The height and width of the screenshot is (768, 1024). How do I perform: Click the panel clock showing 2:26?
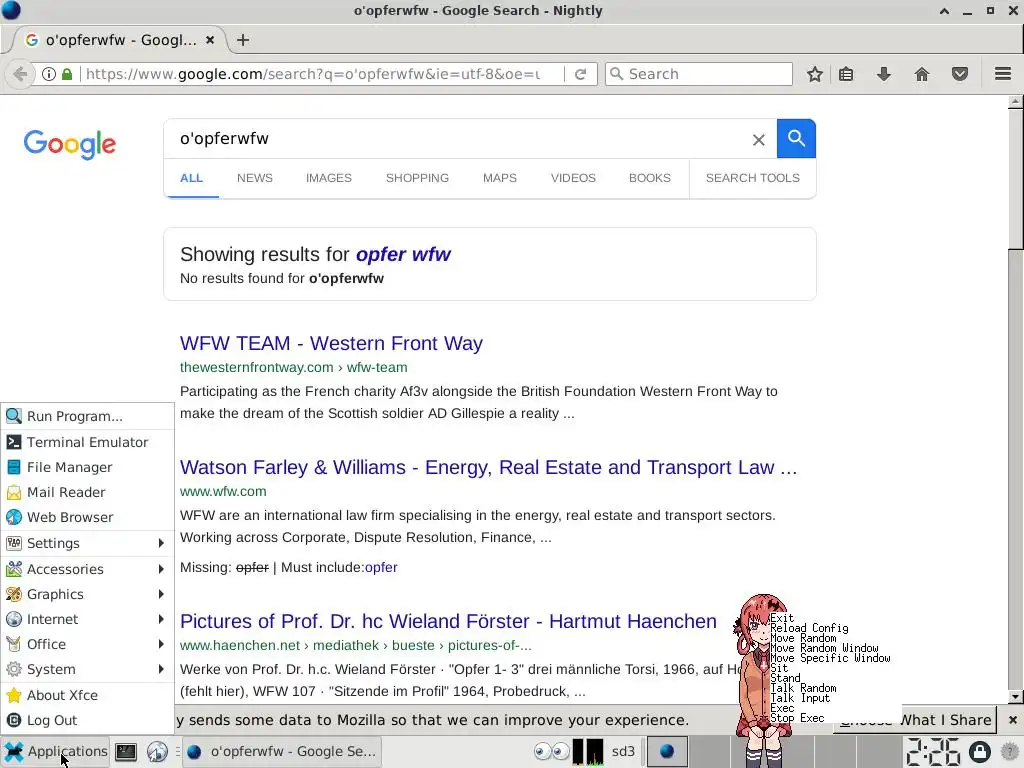coord(933,752)
